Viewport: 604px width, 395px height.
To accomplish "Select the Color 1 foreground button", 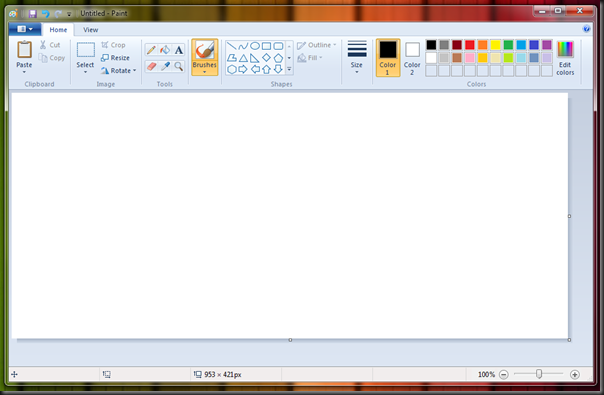I will [388, 58].
